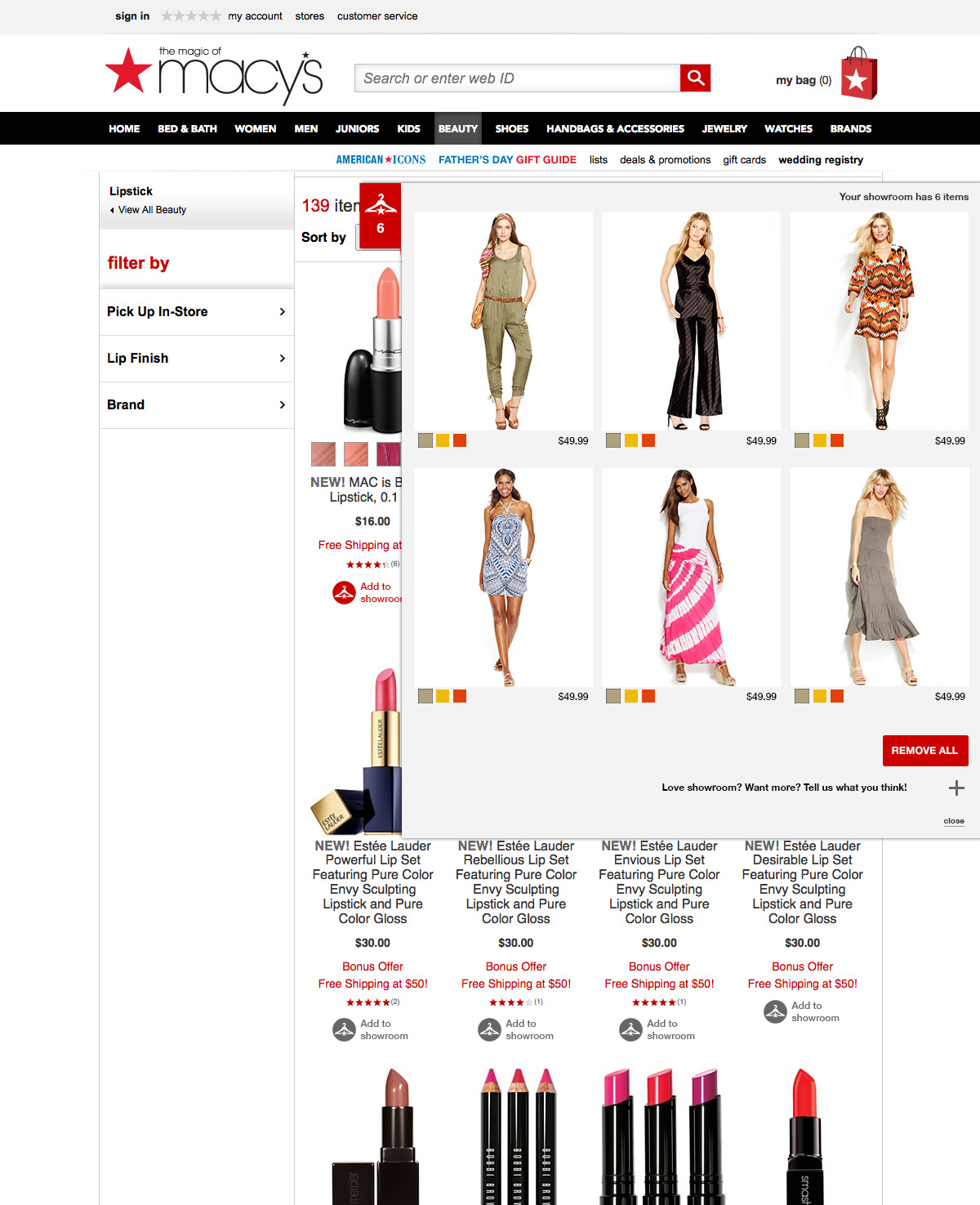Open the SHOES menu
Viewport: 980px width, 1205px height.
pos(511,128)
